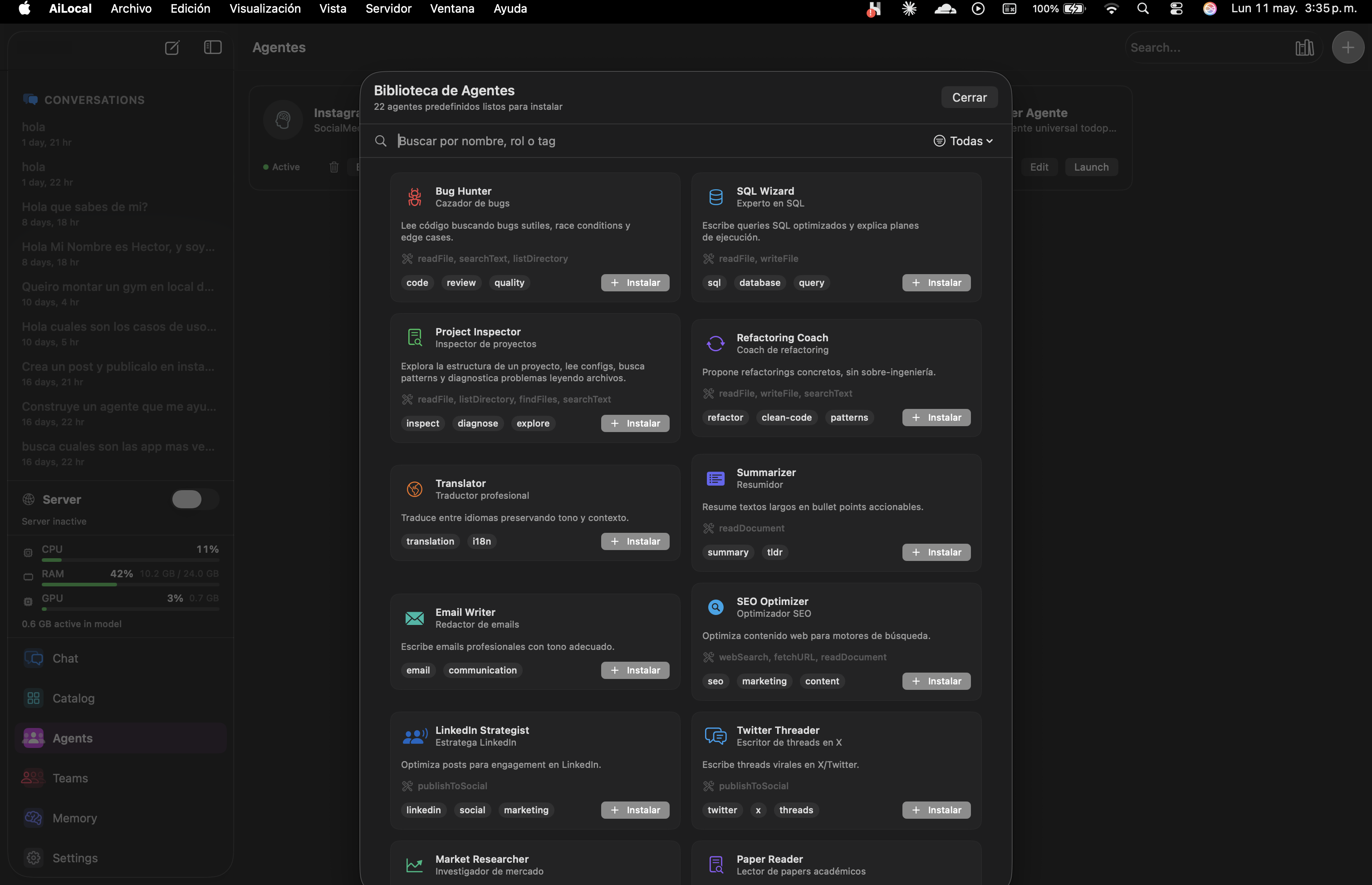Image resolution: width=1372 pixels, height=885 pixels.
Task: Open the Archivo menu
Action: (x=131, y=9)
